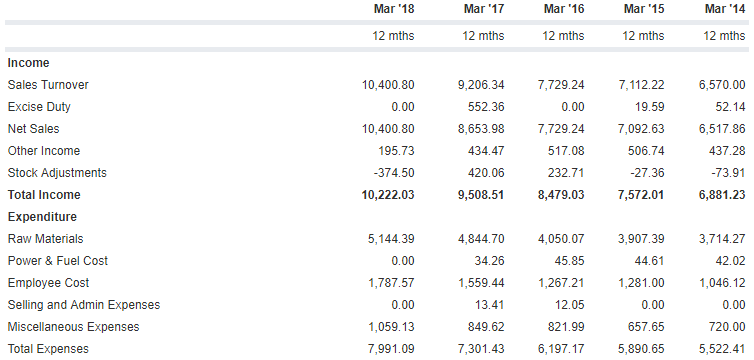
Task: Select Raw Materials value 5,144.39
Action: pyautogui.click(x=391, y=239)
